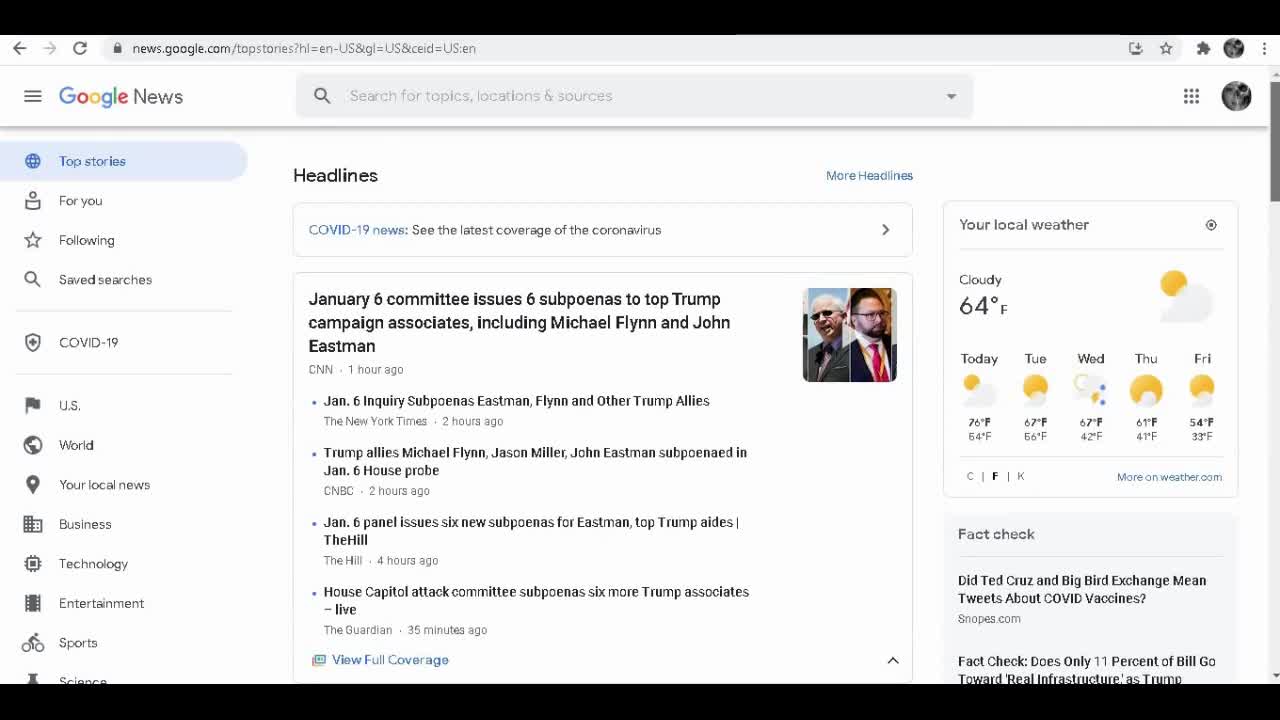
Task: Go forward with browser forward arrow
Action: click(x=50, y=48)
